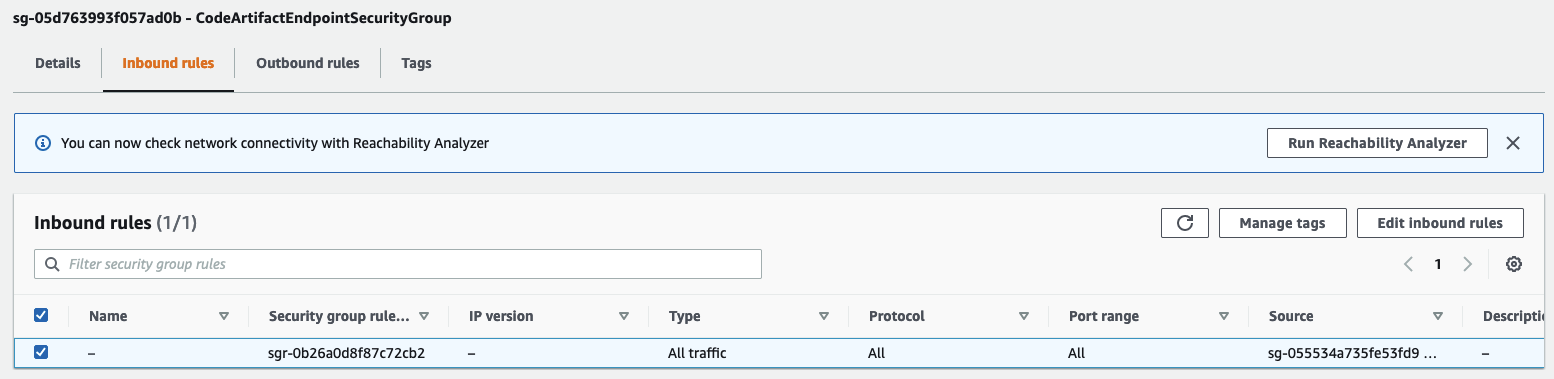The width and height of the screenshot is (1554, 379).
Task: Open table preferences gear icon
Action: pyautogui.click(x=1514, y=264)
